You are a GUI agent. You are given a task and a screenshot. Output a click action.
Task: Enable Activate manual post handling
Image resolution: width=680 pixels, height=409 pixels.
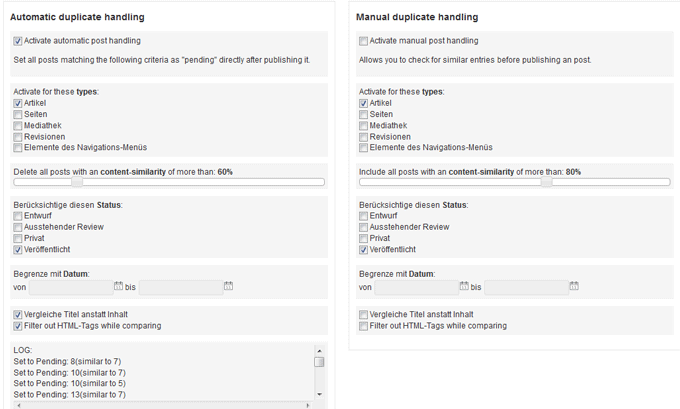(x=363, y=41)
